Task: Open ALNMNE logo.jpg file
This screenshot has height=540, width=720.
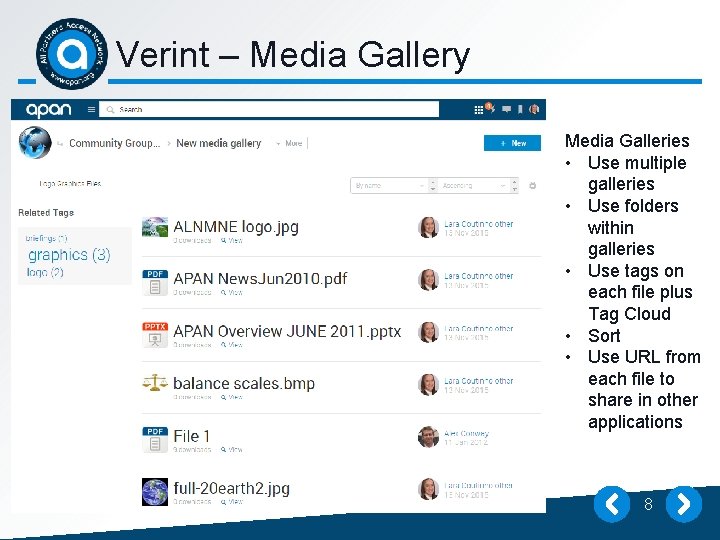Action: pyautogui.click(x=236, y=226)
